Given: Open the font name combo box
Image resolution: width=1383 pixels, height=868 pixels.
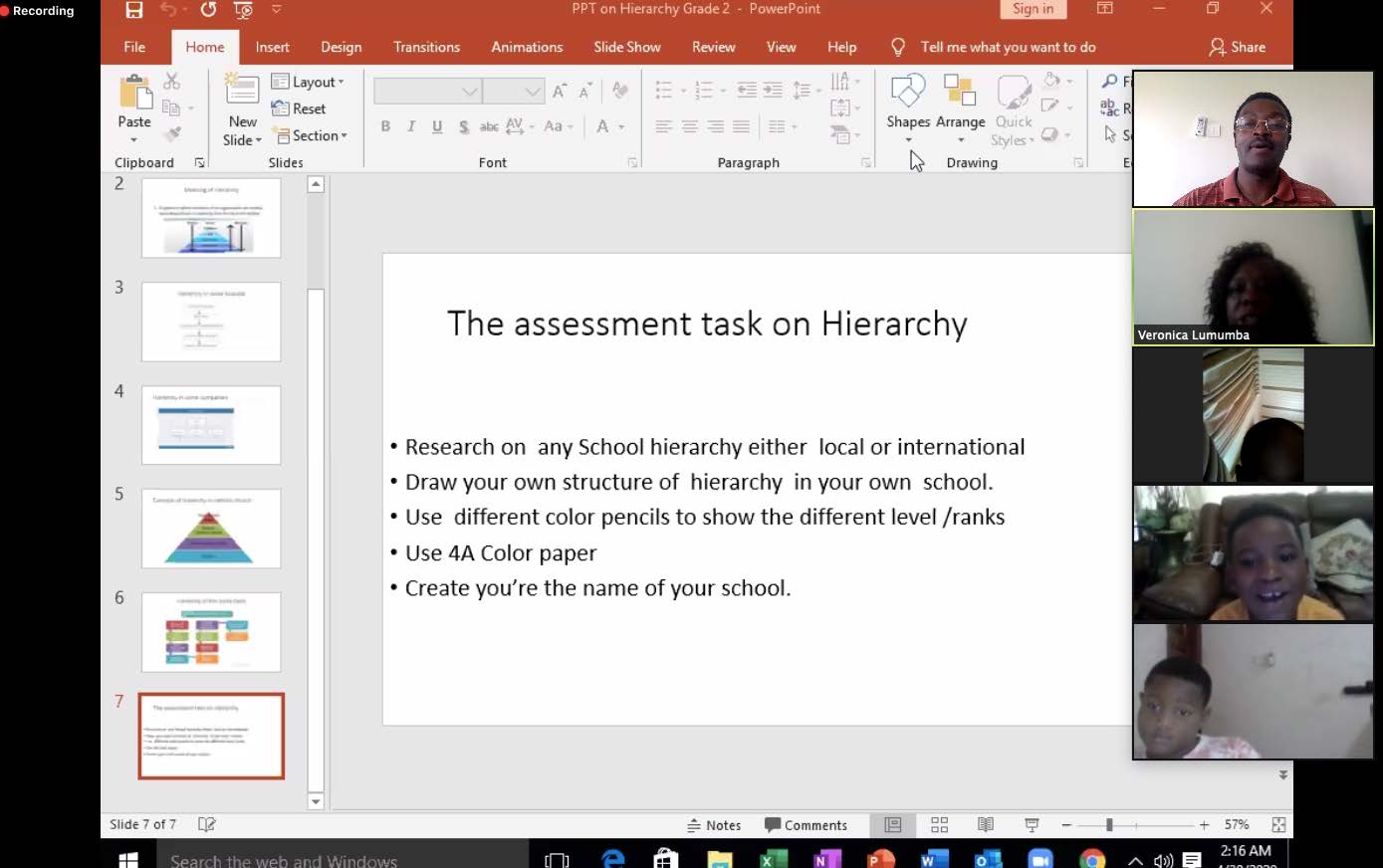Looking at the screenshot, I should point(427,92).
